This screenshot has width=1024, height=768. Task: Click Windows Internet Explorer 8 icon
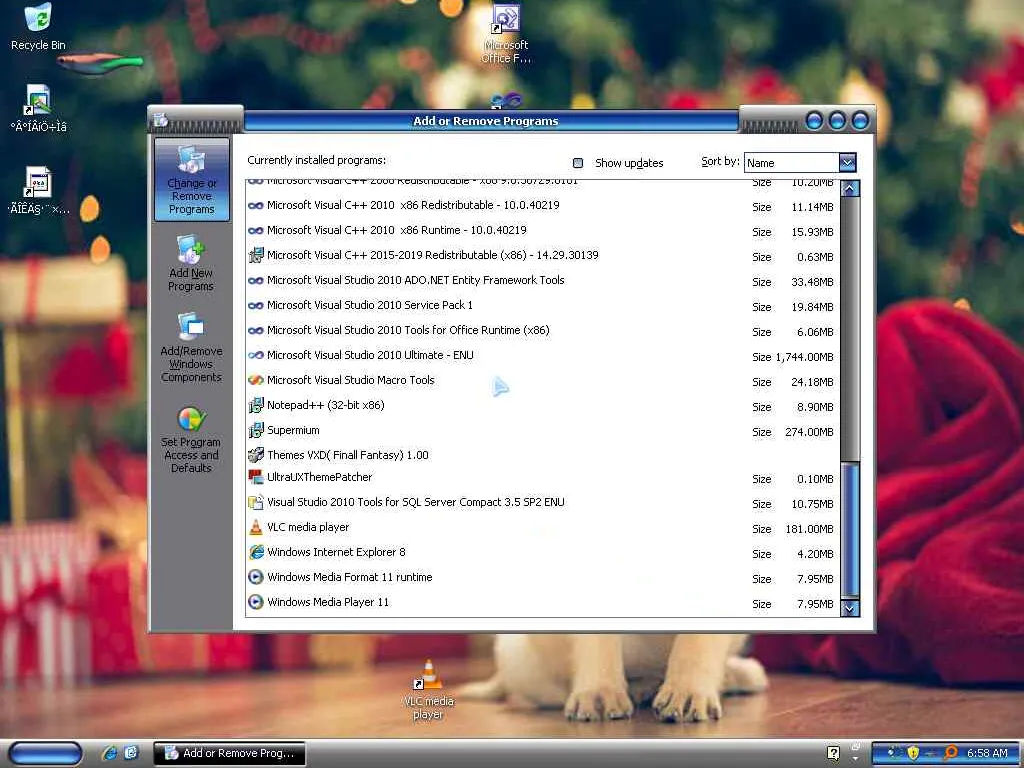coord(256,552)
